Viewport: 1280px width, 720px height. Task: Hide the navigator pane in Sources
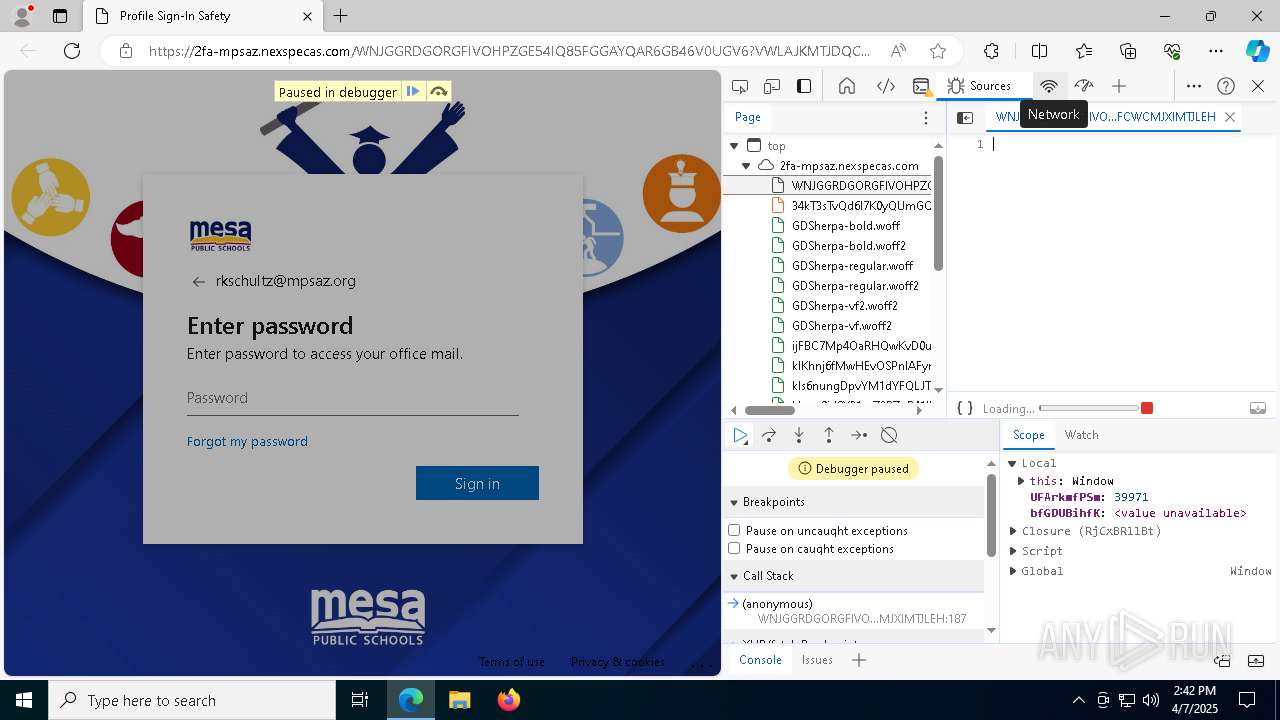[965, 117]
